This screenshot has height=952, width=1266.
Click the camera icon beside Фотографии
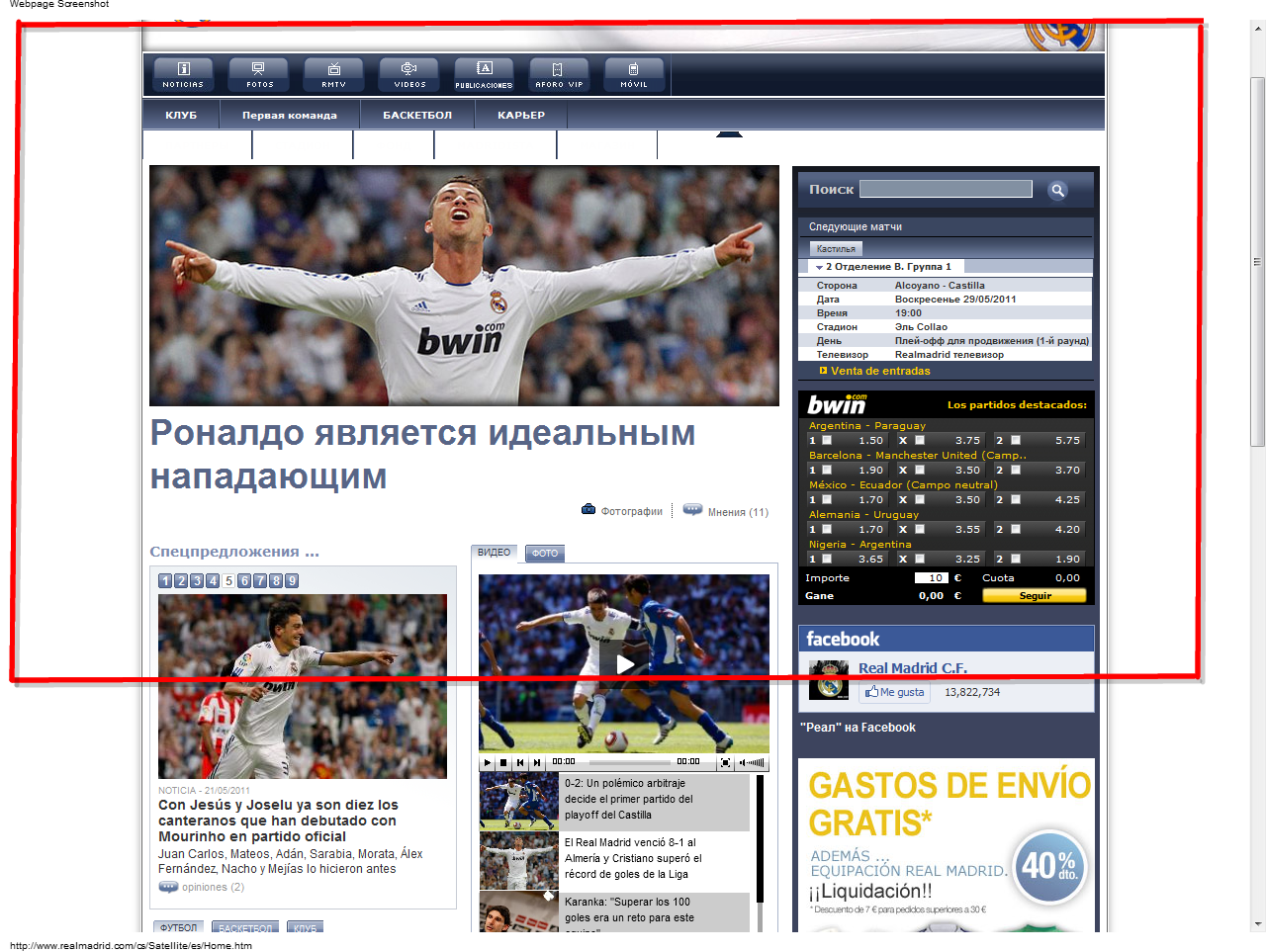pos(588,510)
